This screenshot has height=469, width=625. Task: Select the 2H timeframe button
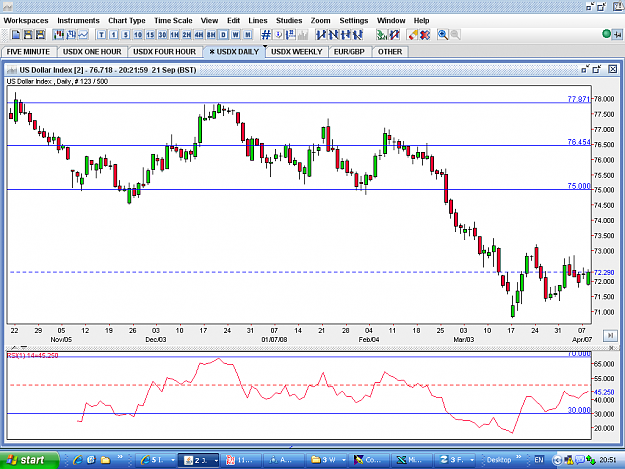tap(187, 35)
